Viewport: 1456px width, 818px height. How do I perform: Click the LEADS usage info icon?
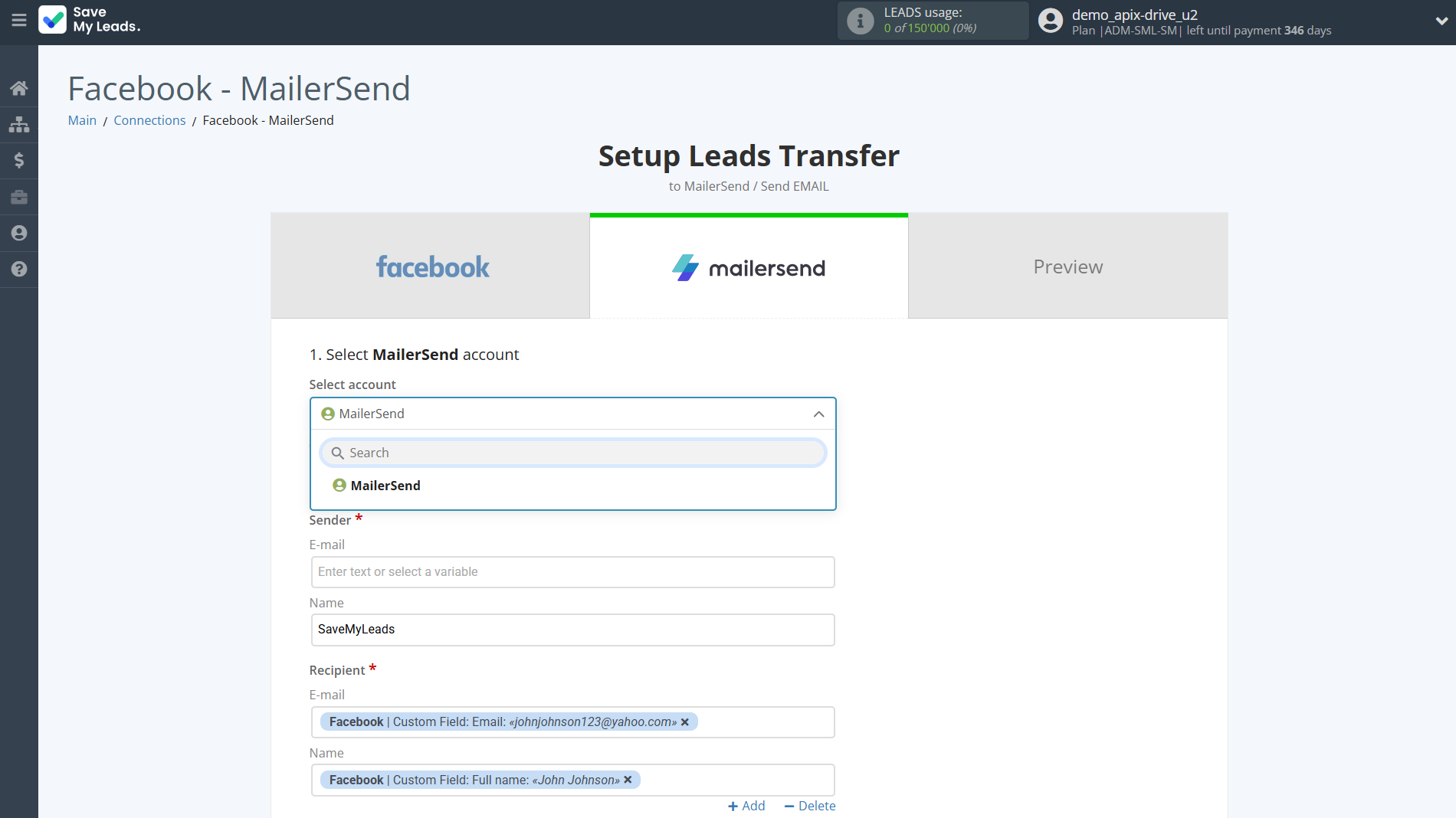(860, 21)
